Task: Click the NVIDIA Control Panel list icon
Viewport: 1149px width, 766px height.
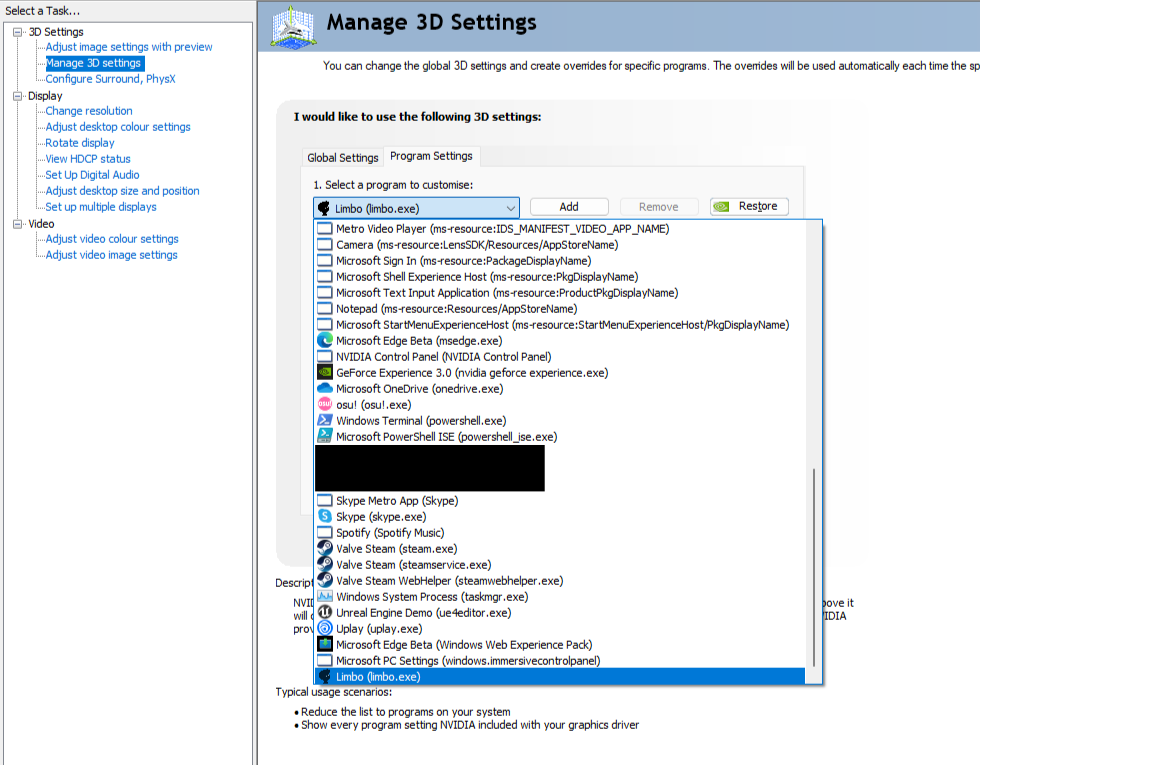Action: point(325,356)
